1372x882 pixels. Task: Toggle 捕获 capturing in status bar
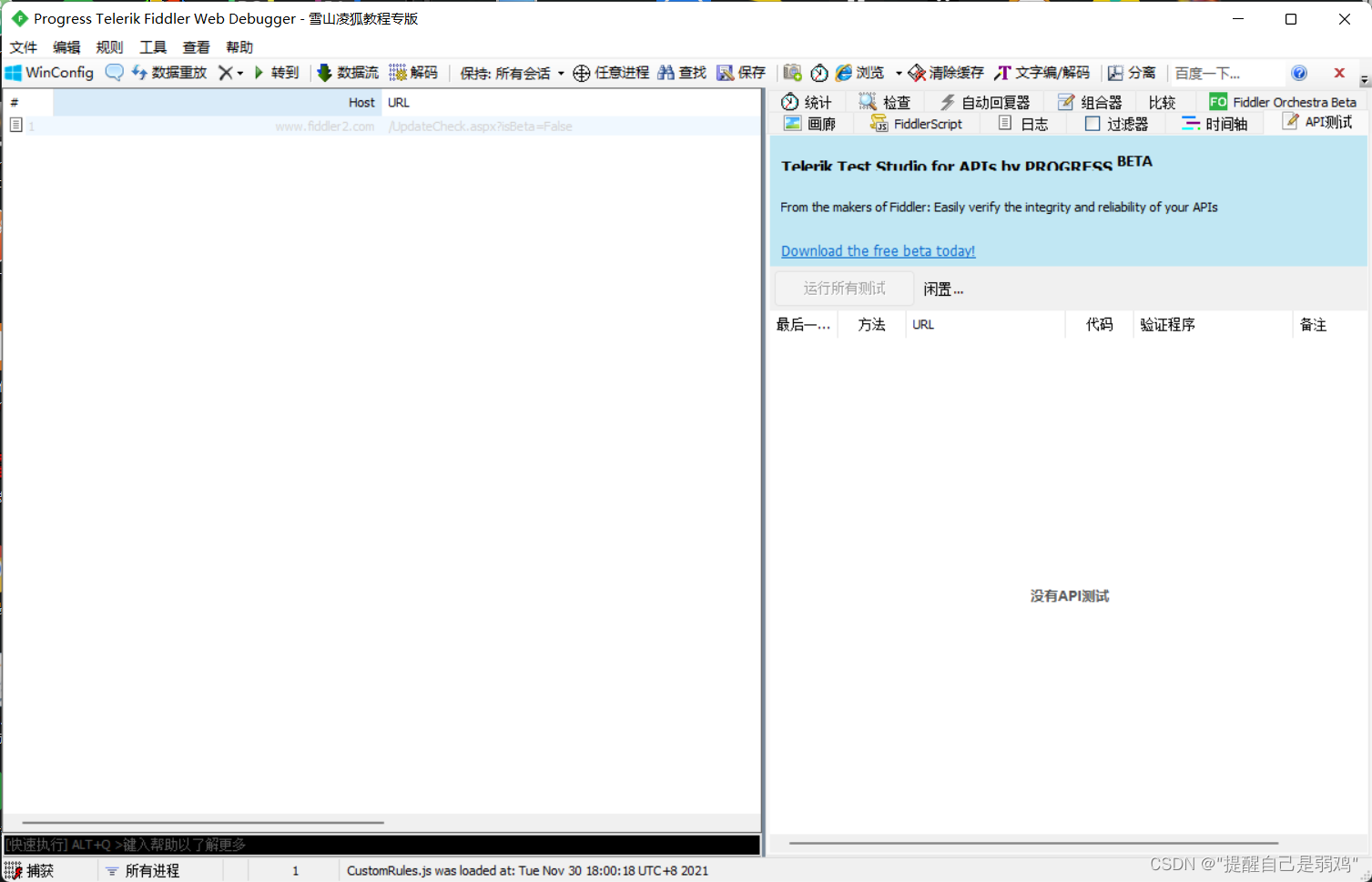click(30, 871)
